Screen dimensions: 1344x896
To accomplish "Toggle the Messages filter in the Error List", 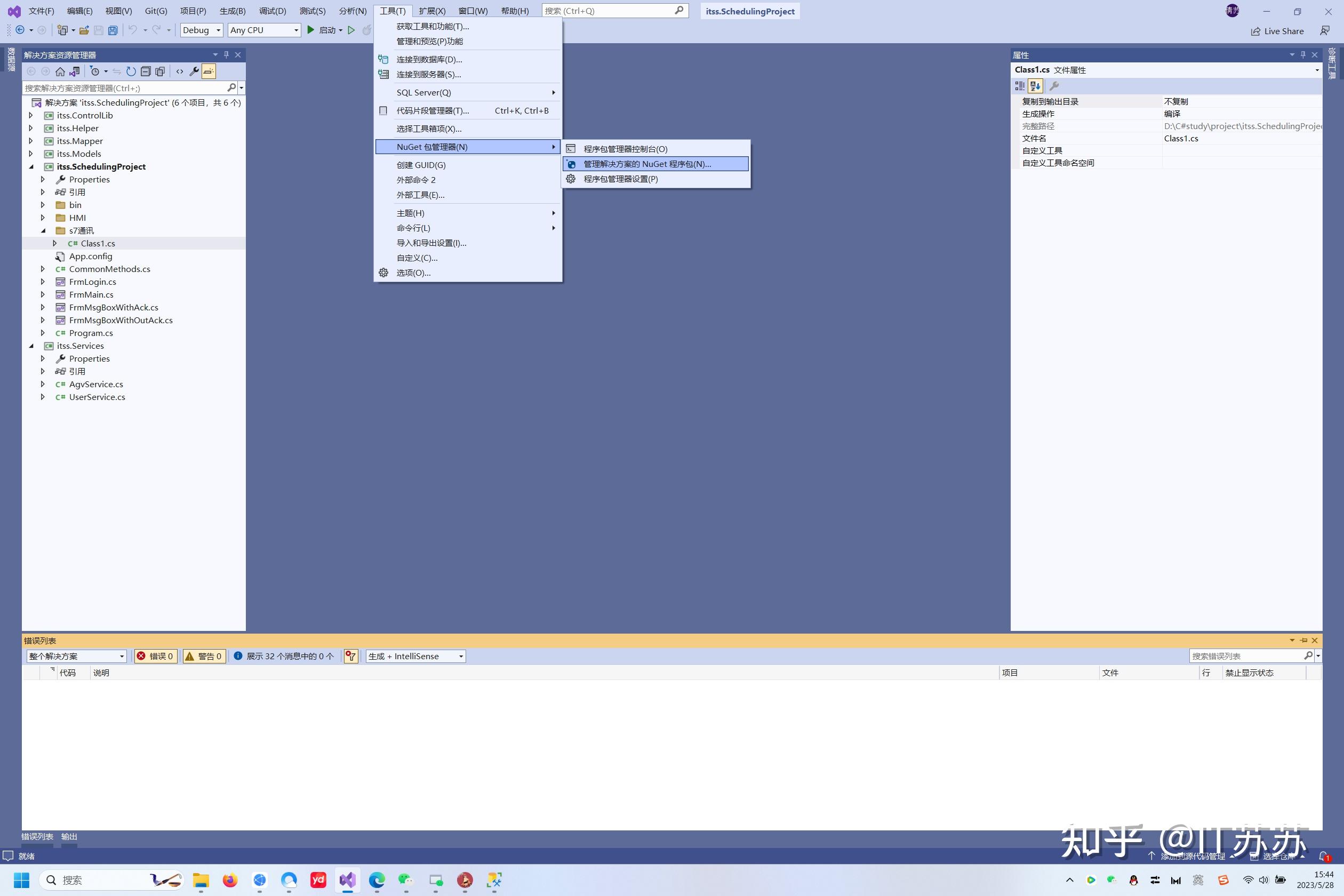I will (284, 656).
